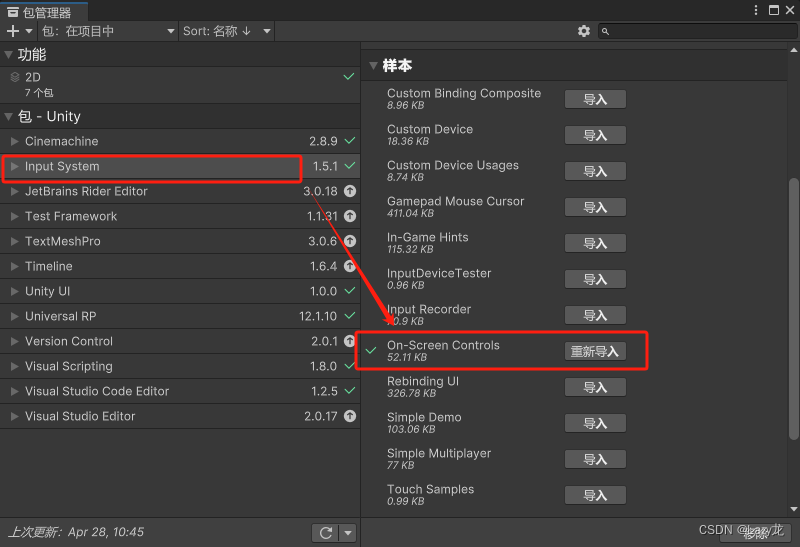This screenshot has width=800, height=547.
Task: Import the Rebinding UI sample
Action: click(595, 387)
